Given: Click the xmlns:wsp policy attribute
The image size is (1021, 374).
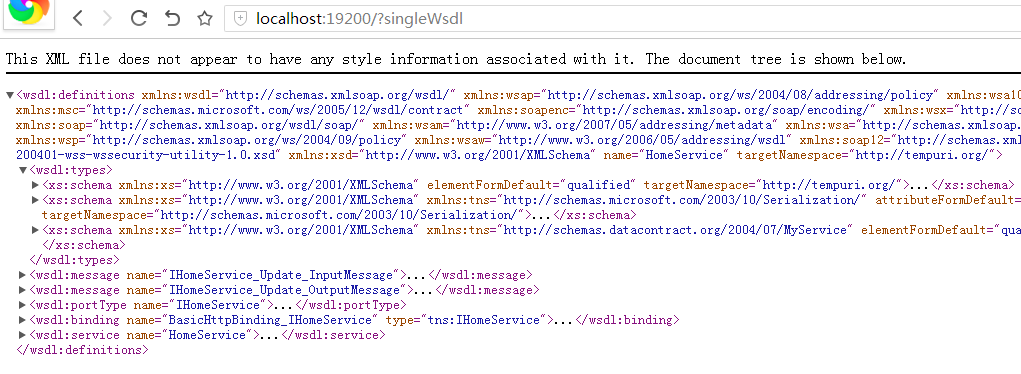Looking at the screenshot, I should click(212, 140).
